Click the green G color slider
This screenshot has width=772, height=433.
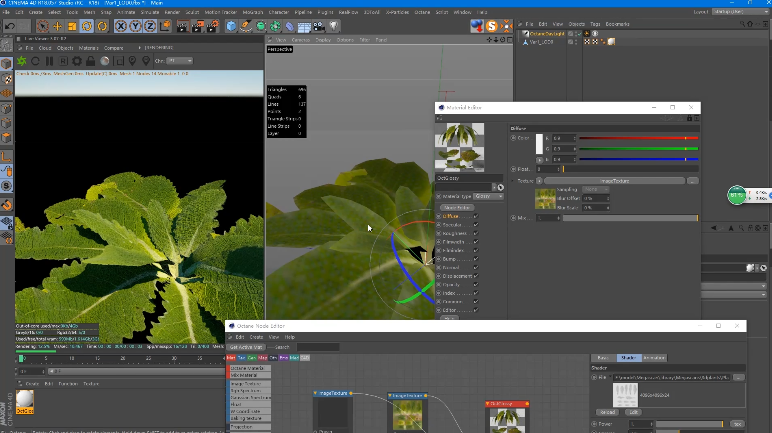[x=639, y=149]
